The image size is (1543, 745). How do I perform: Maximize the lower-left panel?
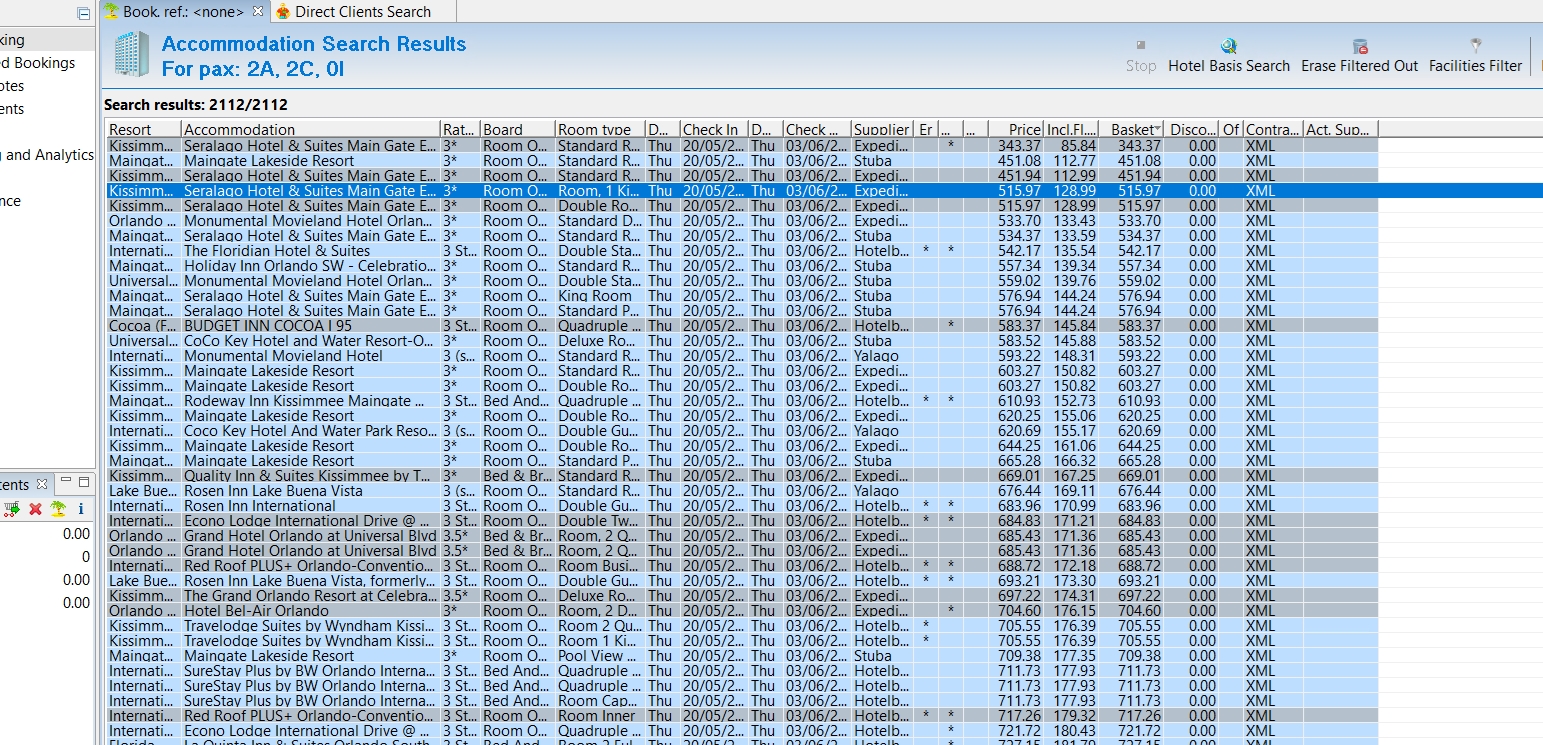pos(84,483)
